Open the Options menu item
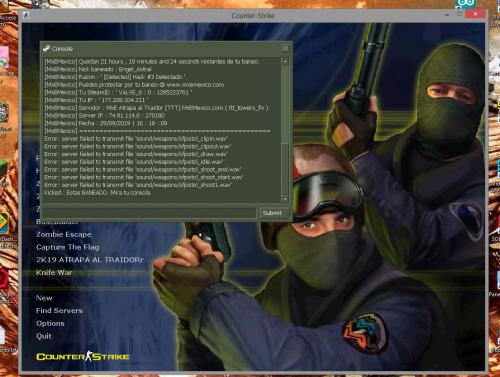Viewport: 500px width, 377px height. point(50,323)
